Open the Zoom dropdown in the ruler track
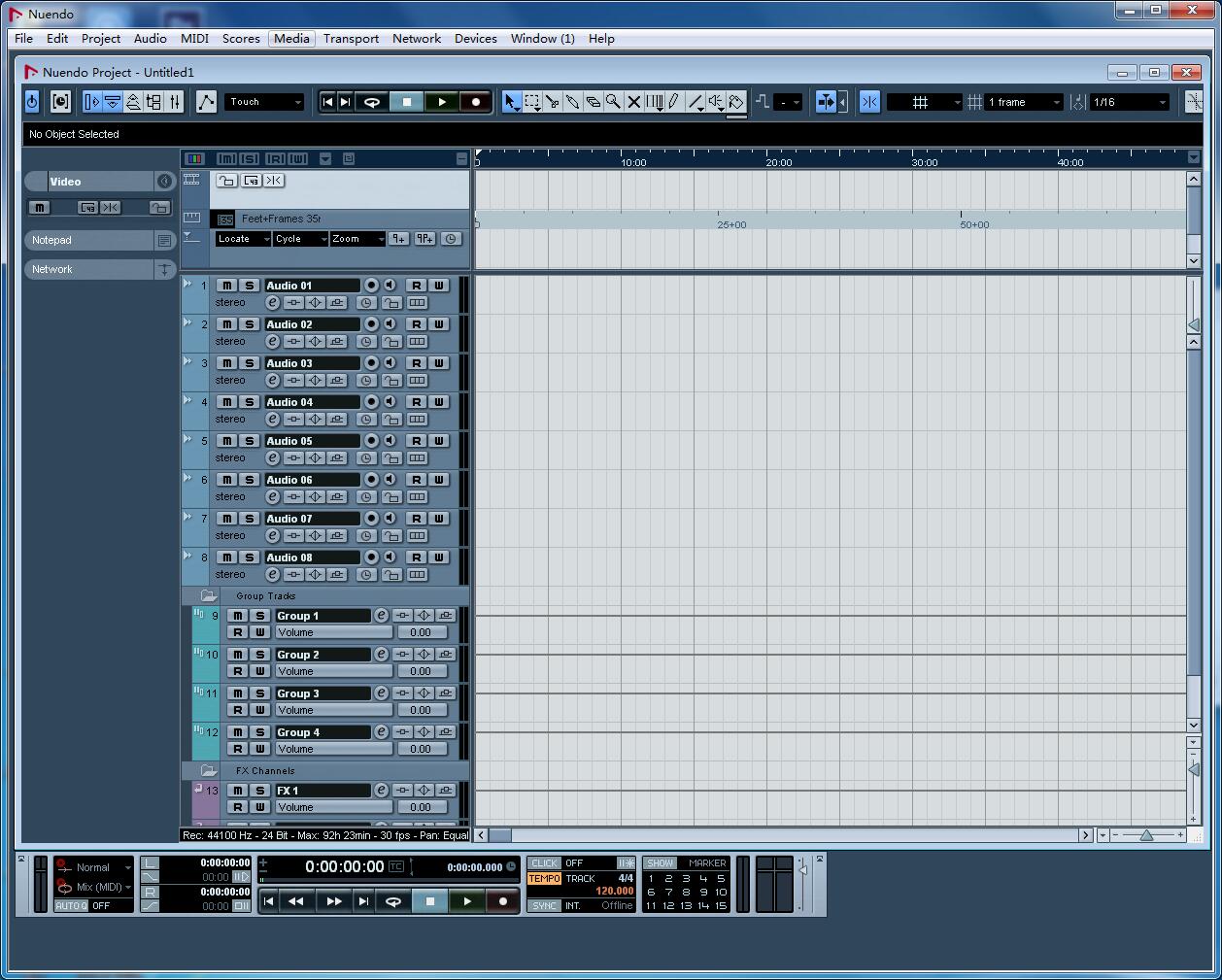The image size is (1222, 980). 357,238
